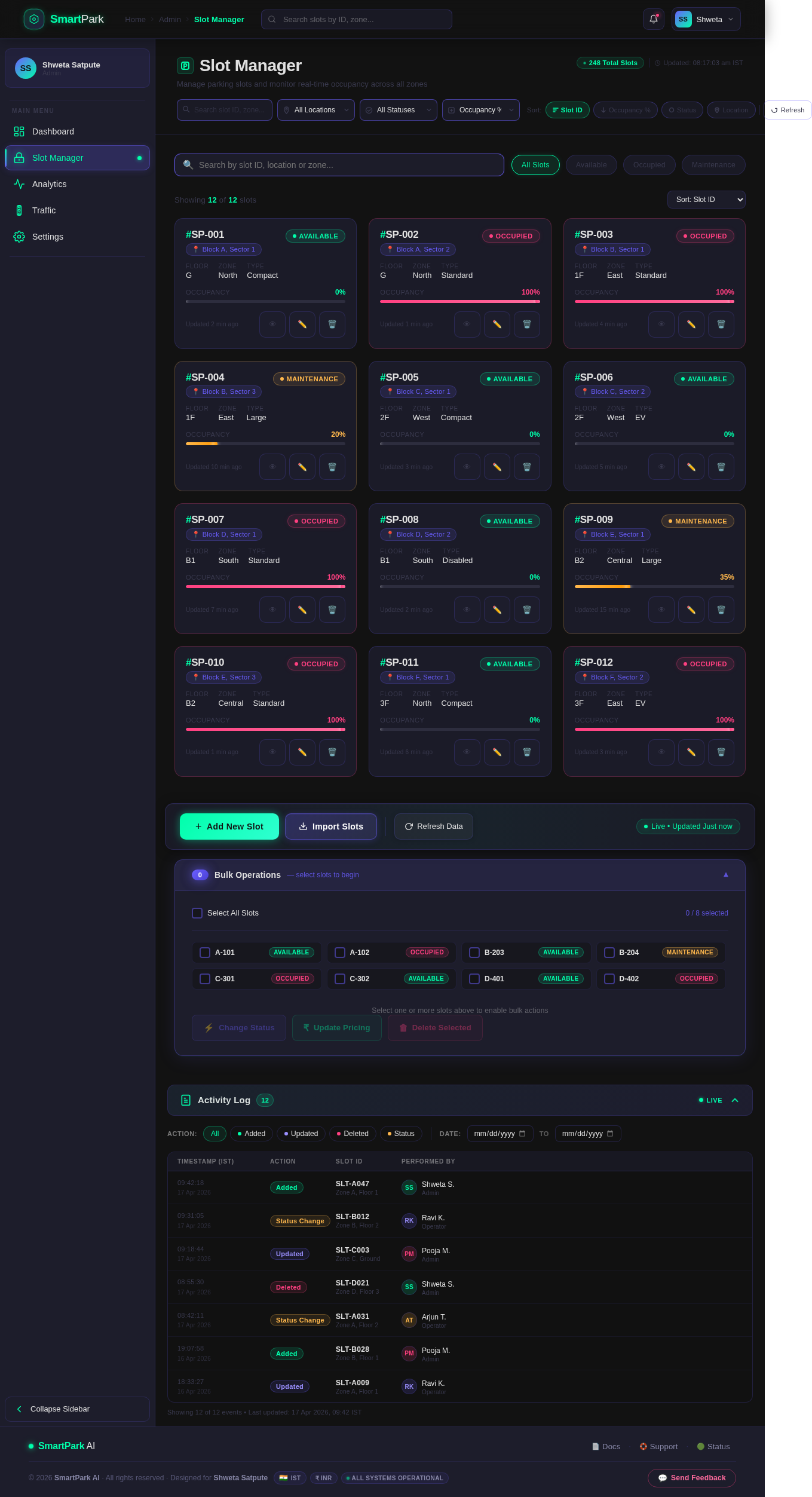The width and height of the screenshot is (812, 1497).
Task: Open the Shweta user account menu
Action: 706,19
